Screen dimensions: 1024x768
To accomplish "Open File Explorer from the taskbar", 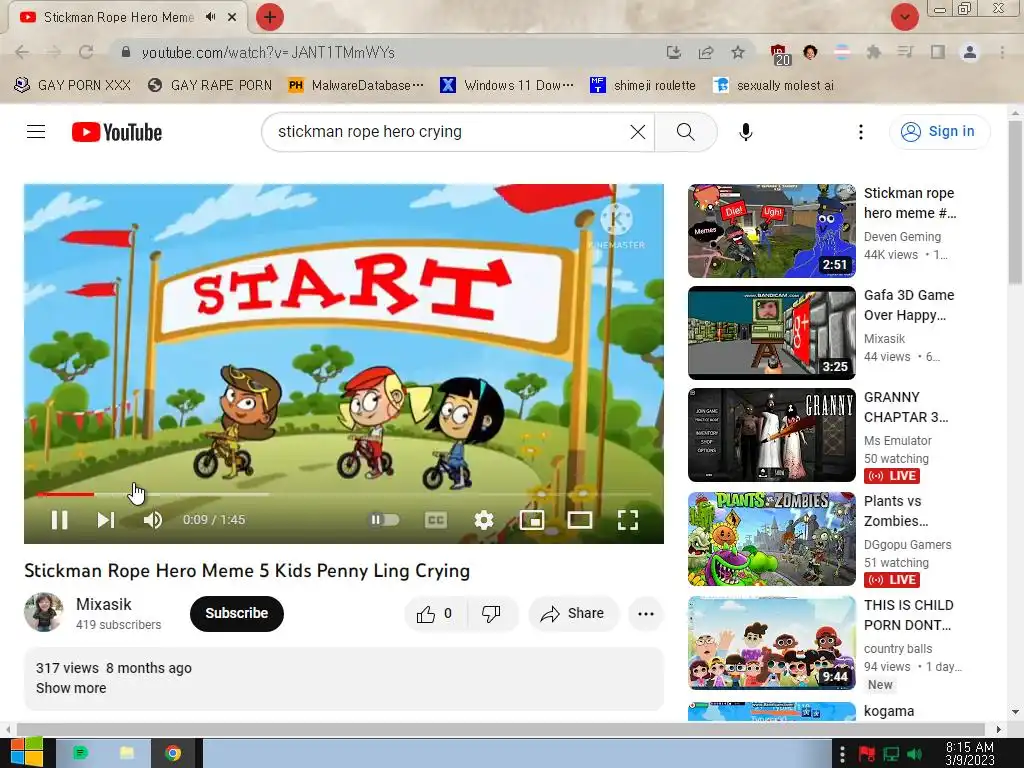I will [x=127, y=753].
